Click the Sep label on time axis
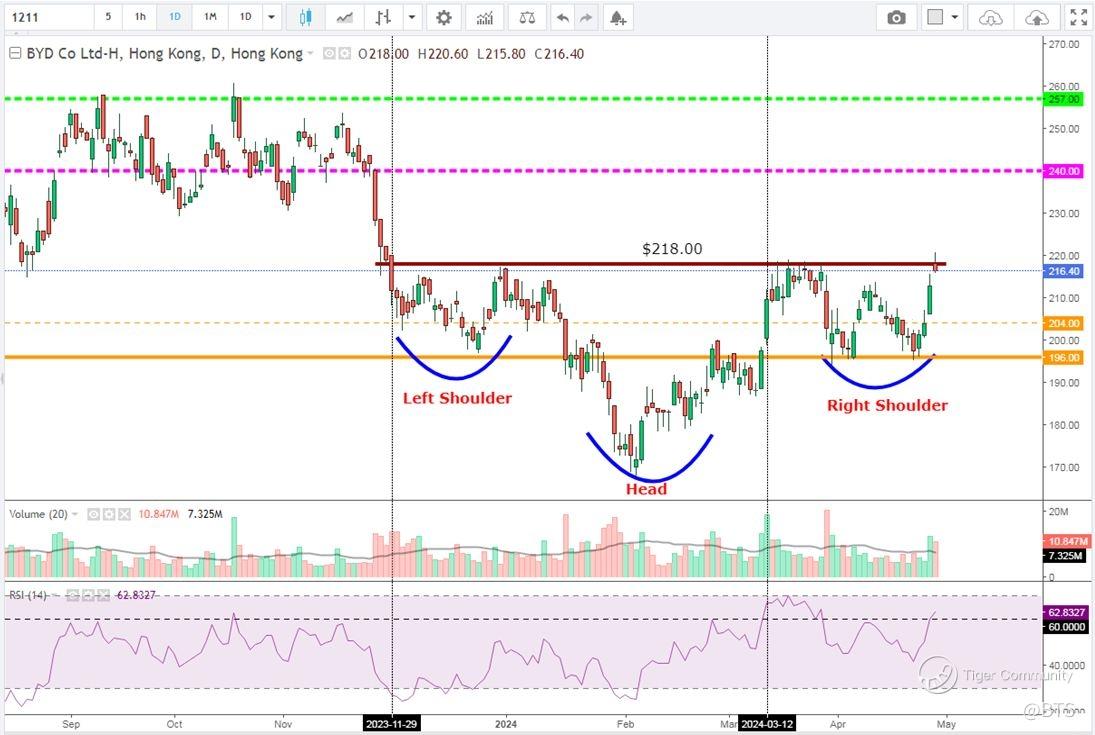Viewport: 1095px width, 735px height. coord(71,724)
